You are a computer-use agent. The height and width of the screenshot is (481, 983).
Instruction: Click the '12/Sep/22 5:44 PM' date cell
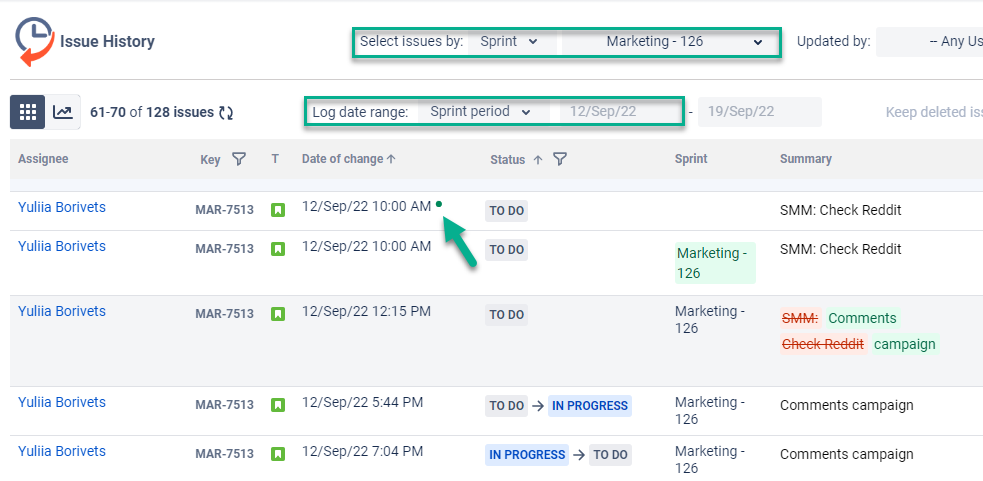click(x=362, y=402)
